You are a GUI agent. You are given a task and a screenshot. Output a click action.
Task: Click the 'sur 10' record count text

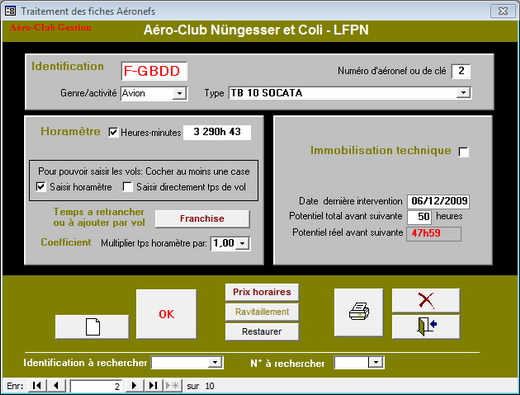[200, 386]
